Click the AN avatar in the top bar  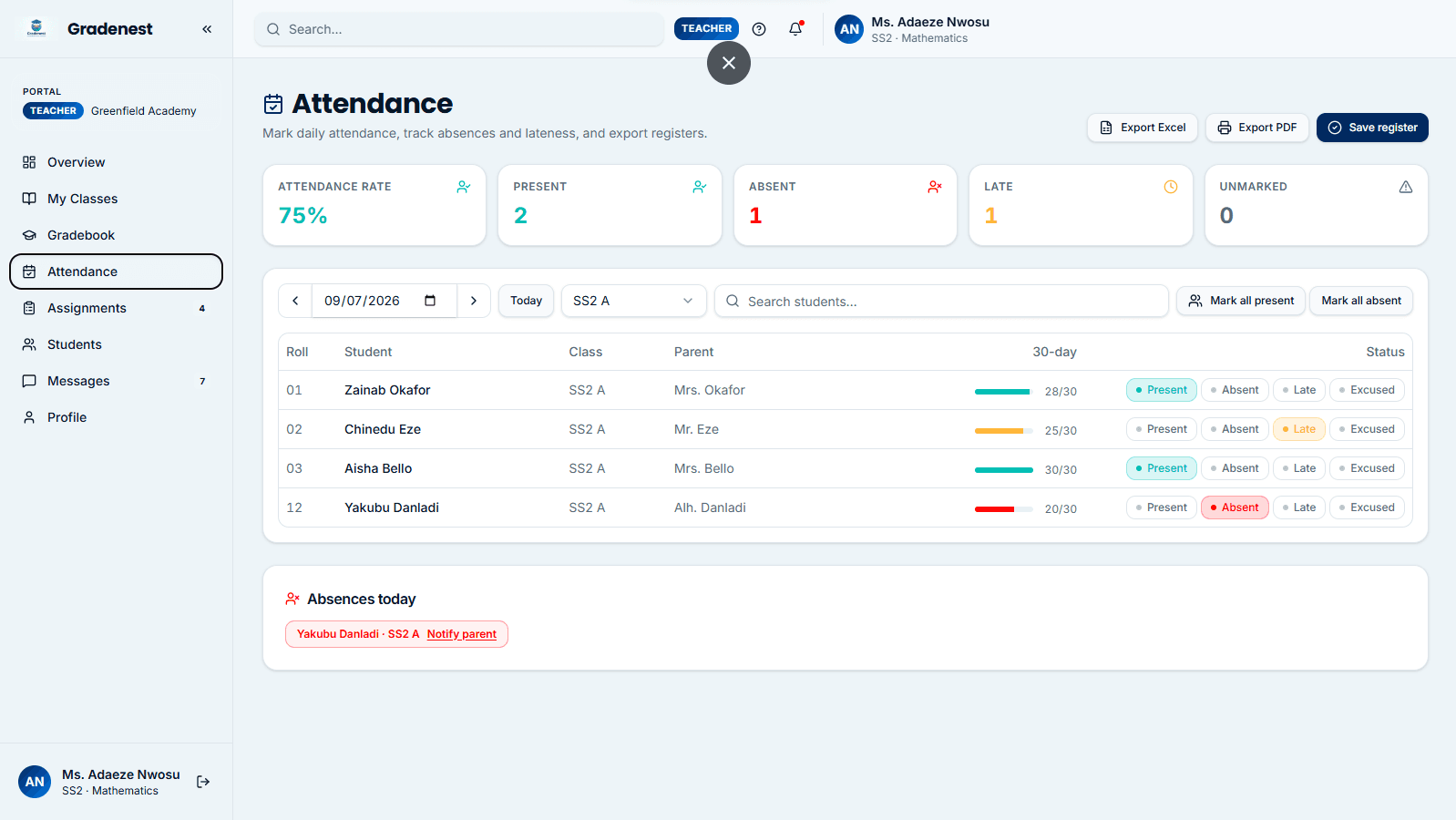tap(849, 29)
